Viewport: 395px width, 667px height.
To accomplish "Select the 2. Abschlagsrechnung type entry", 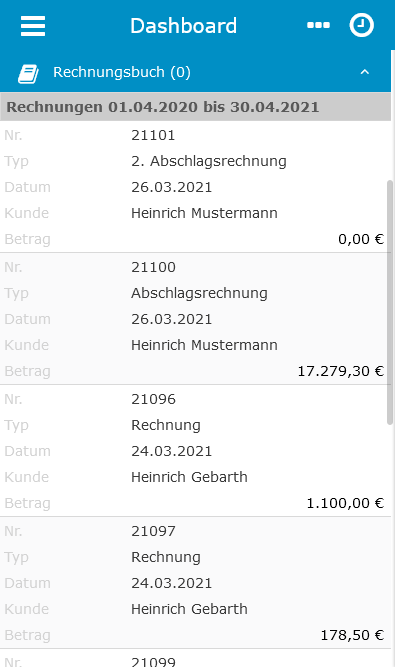I will tap(209, 161).
